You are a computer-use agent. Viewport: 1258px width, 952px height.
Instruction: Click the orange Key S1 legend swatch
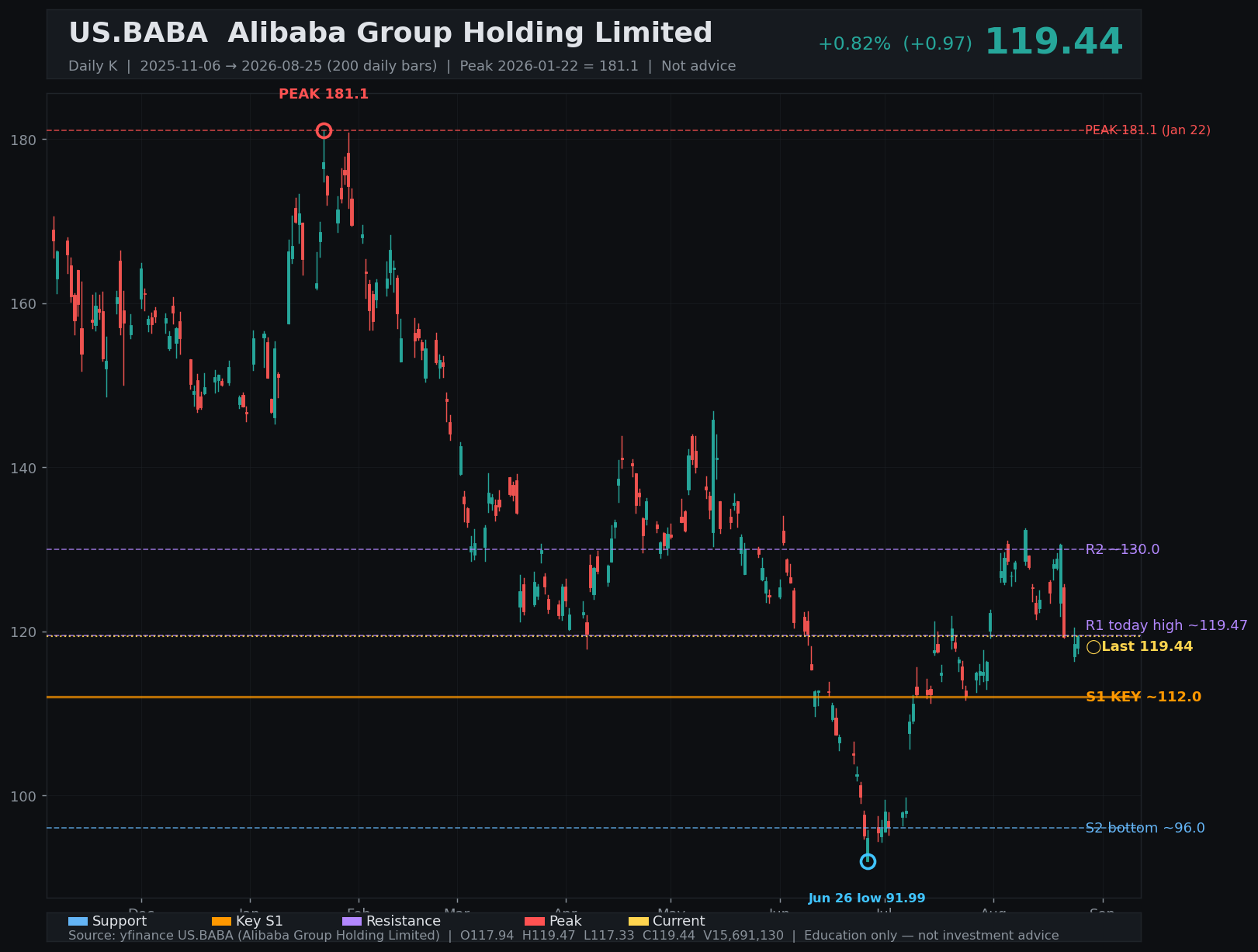[x=222, y=921]
